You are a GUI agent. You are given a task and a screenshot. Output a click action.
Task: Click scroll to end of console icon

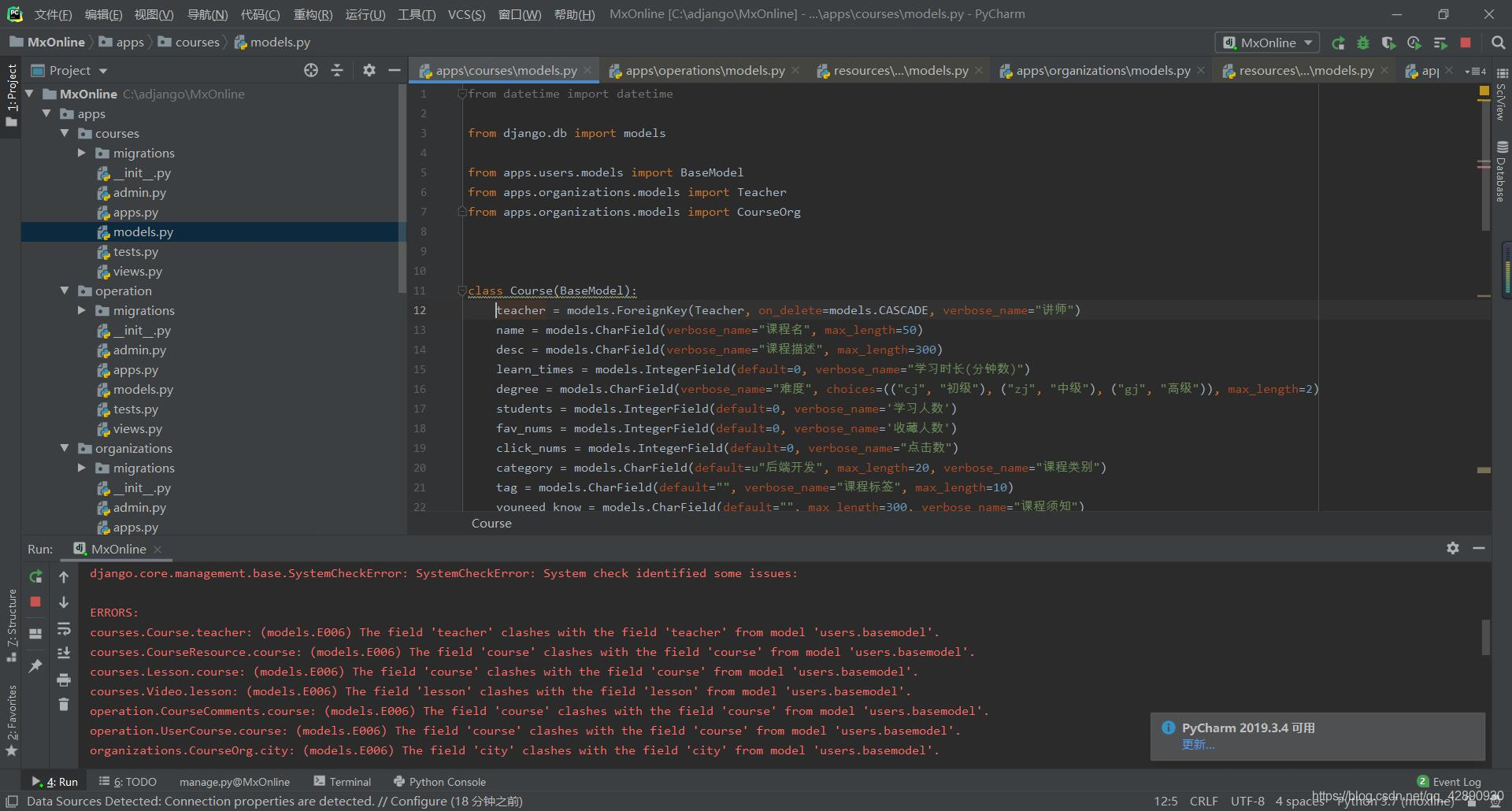pos(64,654)
